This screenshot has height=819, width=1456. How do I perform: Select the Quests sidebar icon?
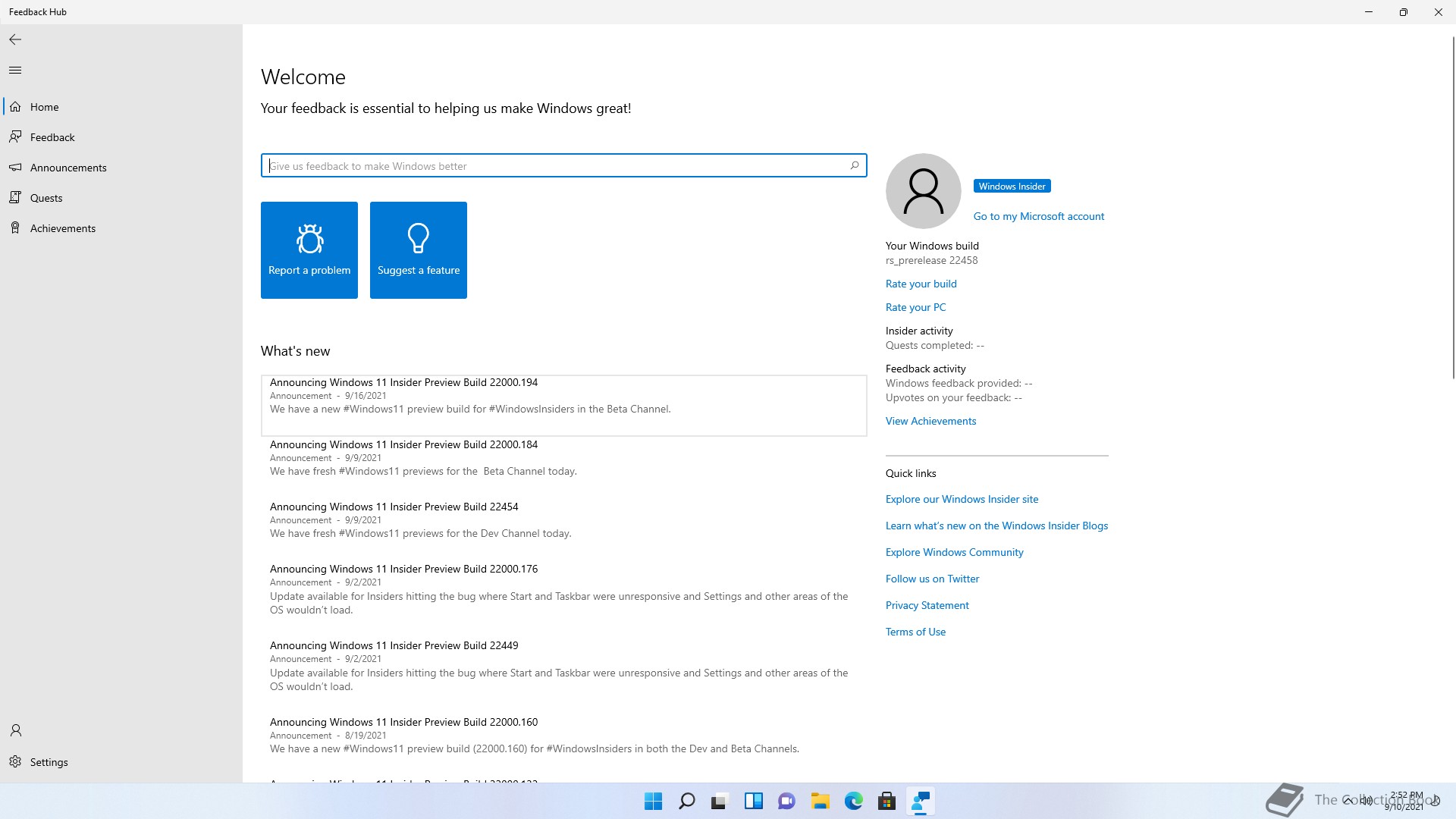pyautogui.click(x=15, y=198)
